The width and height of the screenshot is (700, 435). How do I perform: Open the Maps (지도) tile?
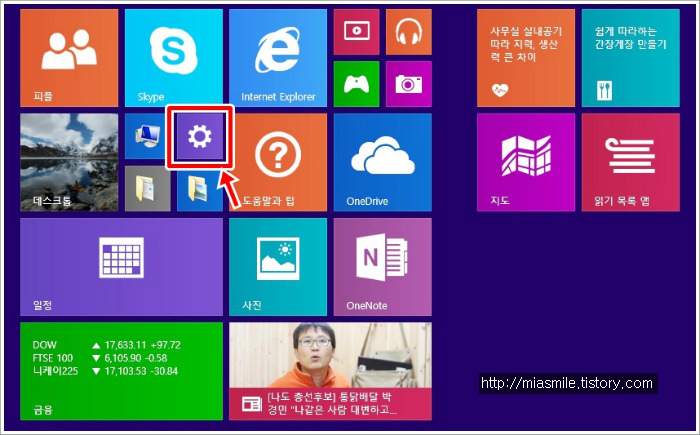point(525,162)
